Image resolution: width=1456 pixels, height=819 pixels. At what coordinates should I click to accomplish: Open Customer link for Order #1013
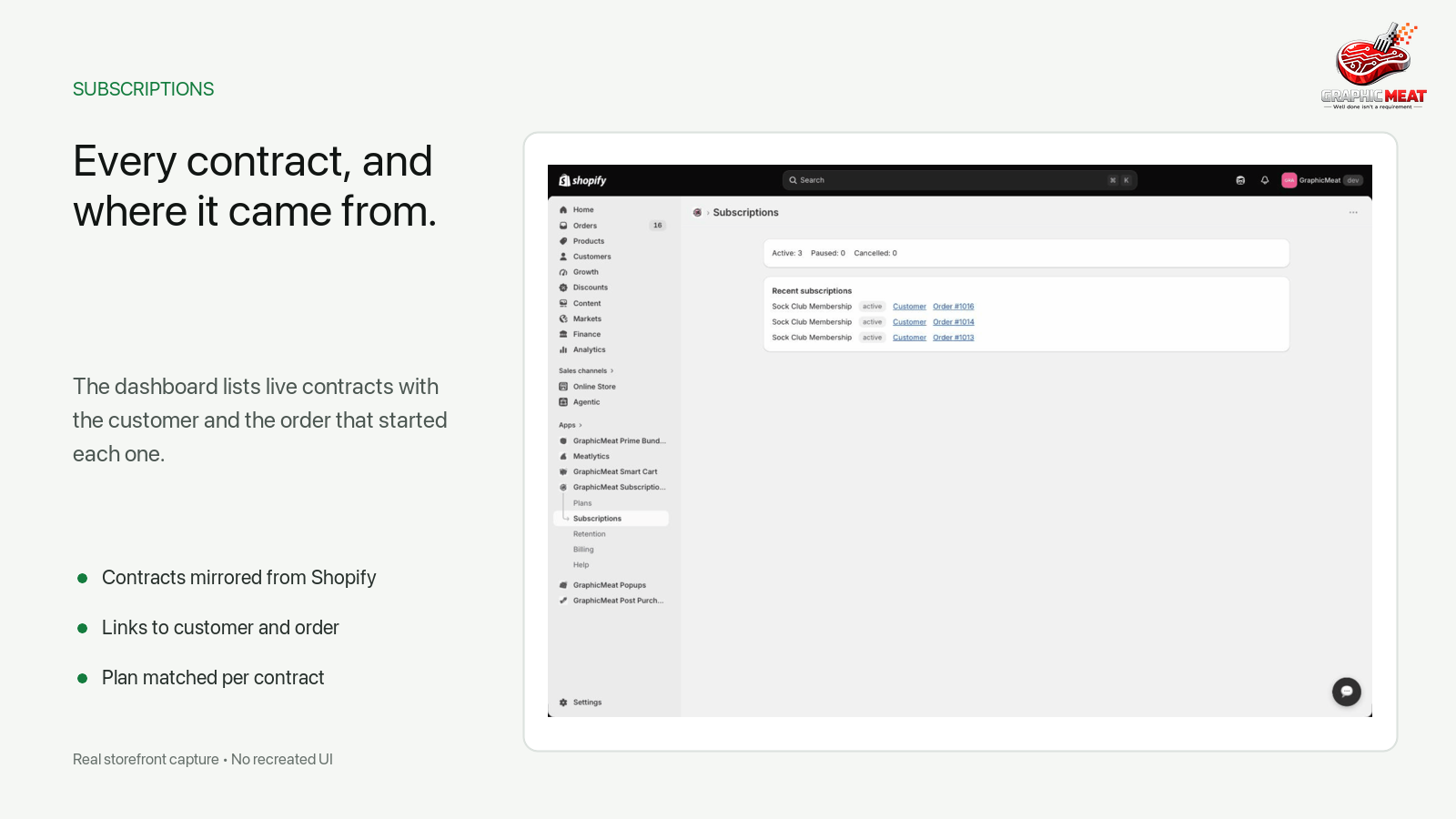coord(909,338)
